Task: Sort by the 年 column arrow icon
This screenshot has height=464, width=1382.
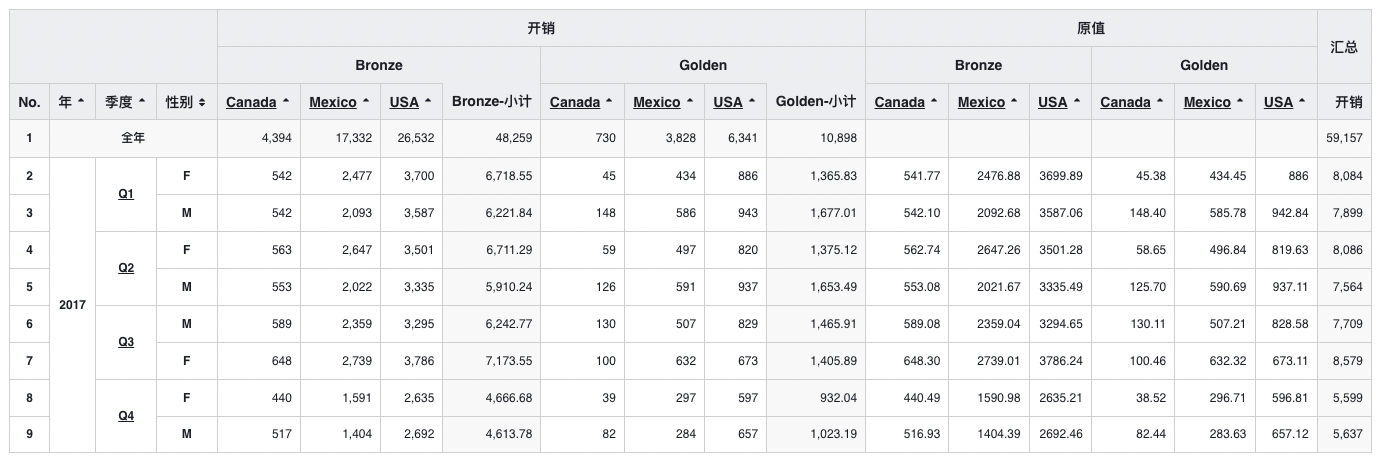Action: point(81,102)
